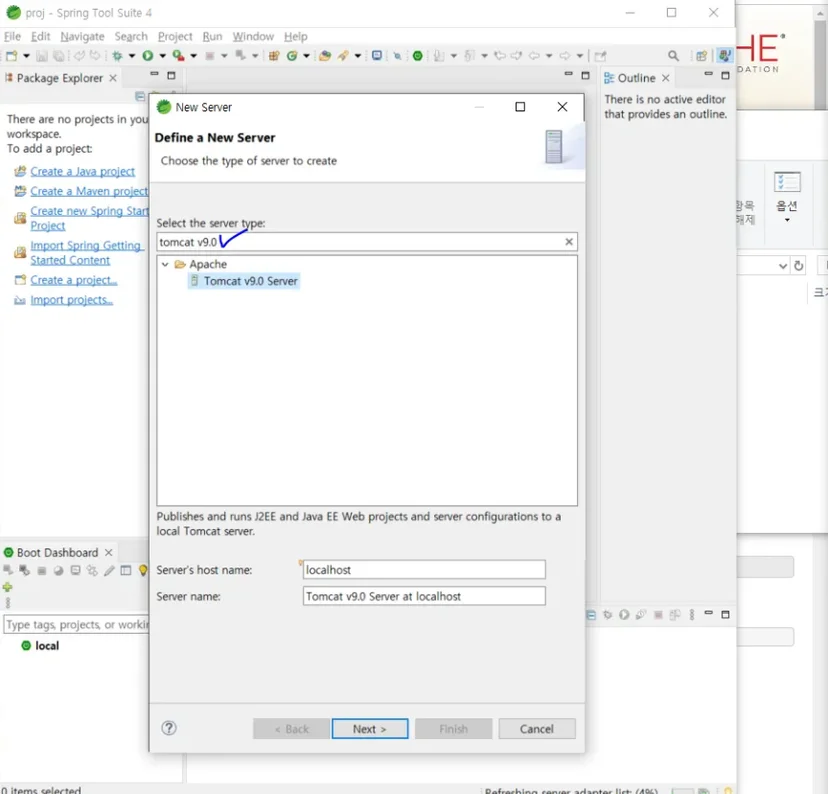Open the File menu
The width and height of the screenshot is (828, 794).
click(x=13, y=36)
